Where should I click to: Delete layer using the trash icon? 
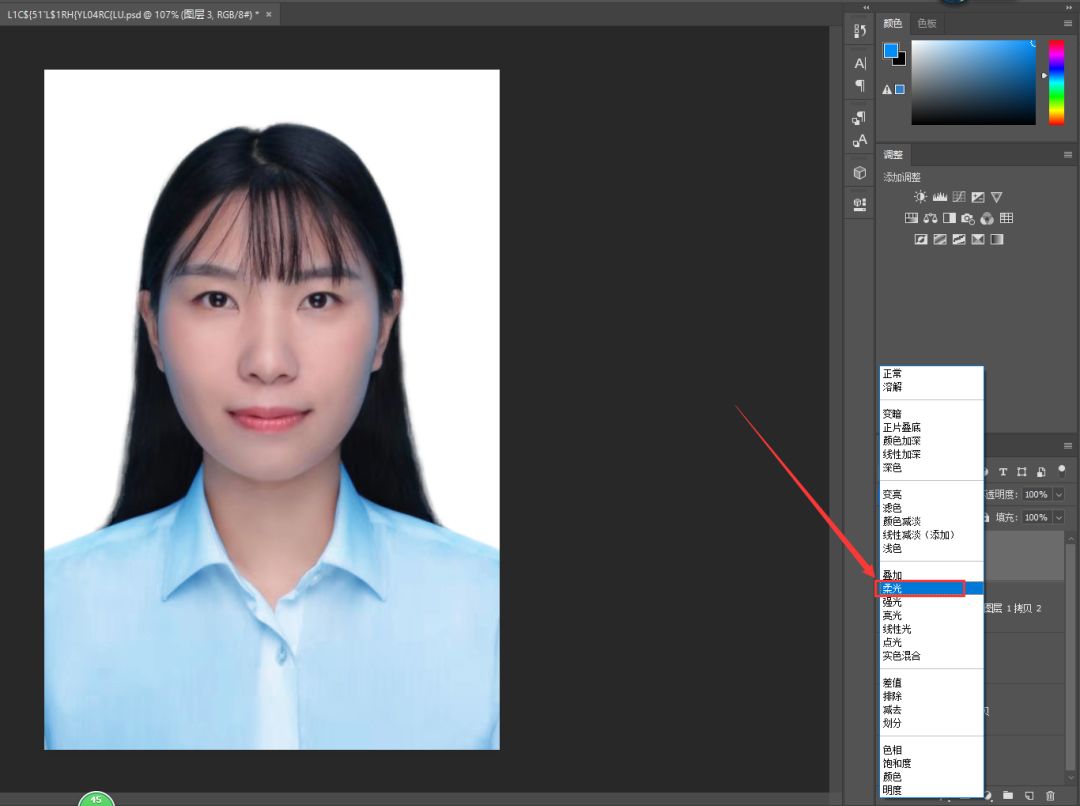[x=1050, y=795]
